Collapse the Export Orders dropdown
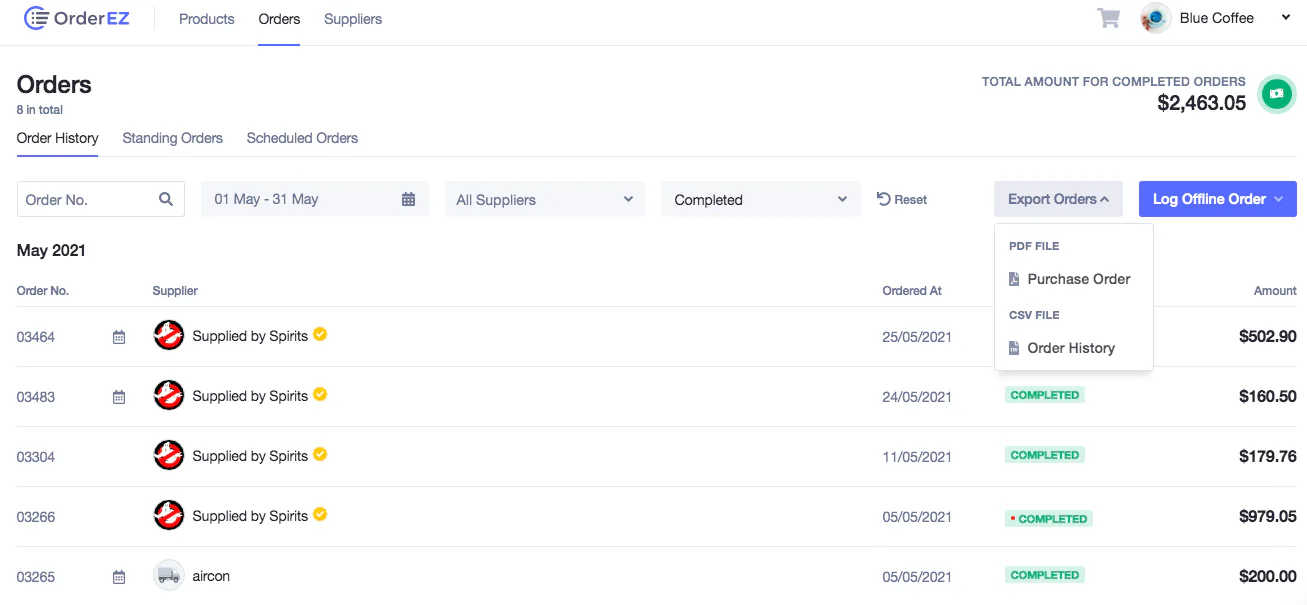This screenshot has height=605, width=1307. (1058, 199)
